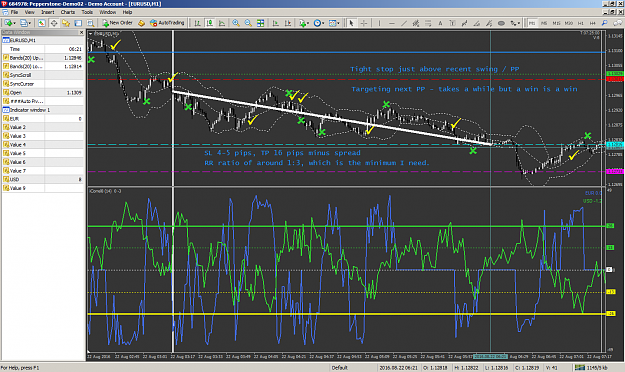Toggle the Market Watch panel icon
The image size is (625, 372).
tap(41, 23)
